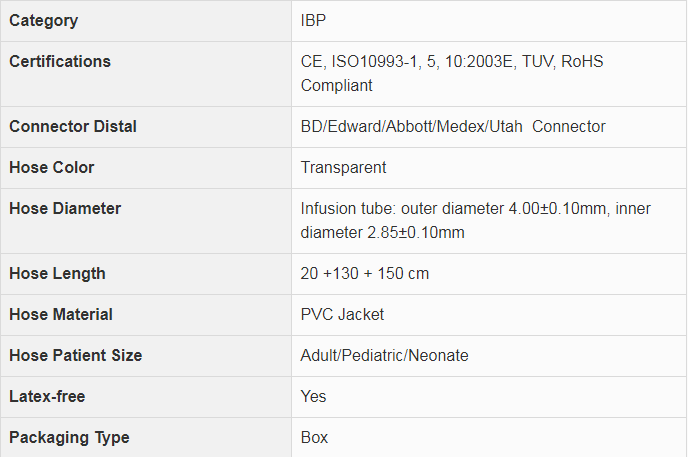Select the Box packaging value
The image size is (688, 457).
(x=314, y=437)
